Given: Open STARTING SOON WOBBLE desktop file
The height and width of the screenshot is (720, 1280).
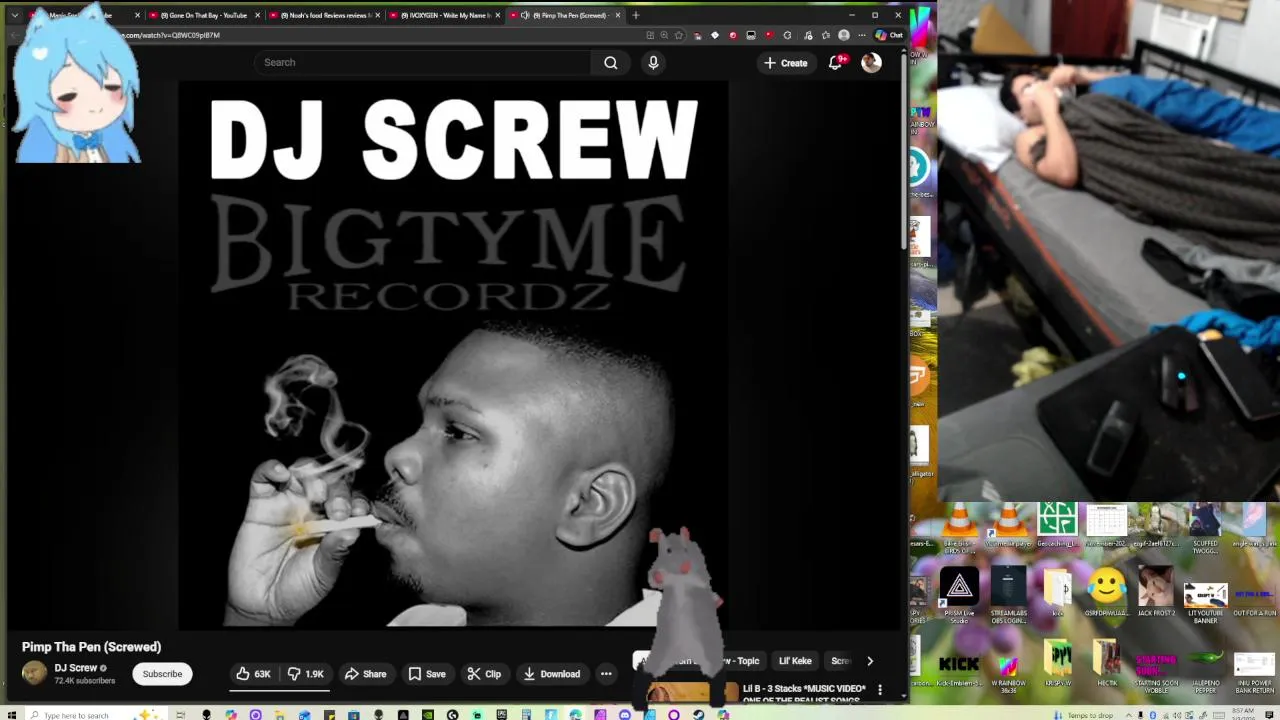Looking at the screenshot, I should [x=1156, y=674].
